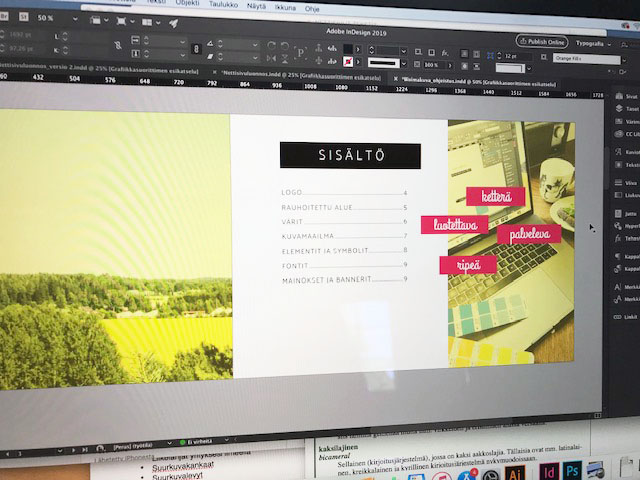The height and width of the screenshot is (480, 640).
Task: Open the Ikkuna menu
Action: [x=285, y=7]
